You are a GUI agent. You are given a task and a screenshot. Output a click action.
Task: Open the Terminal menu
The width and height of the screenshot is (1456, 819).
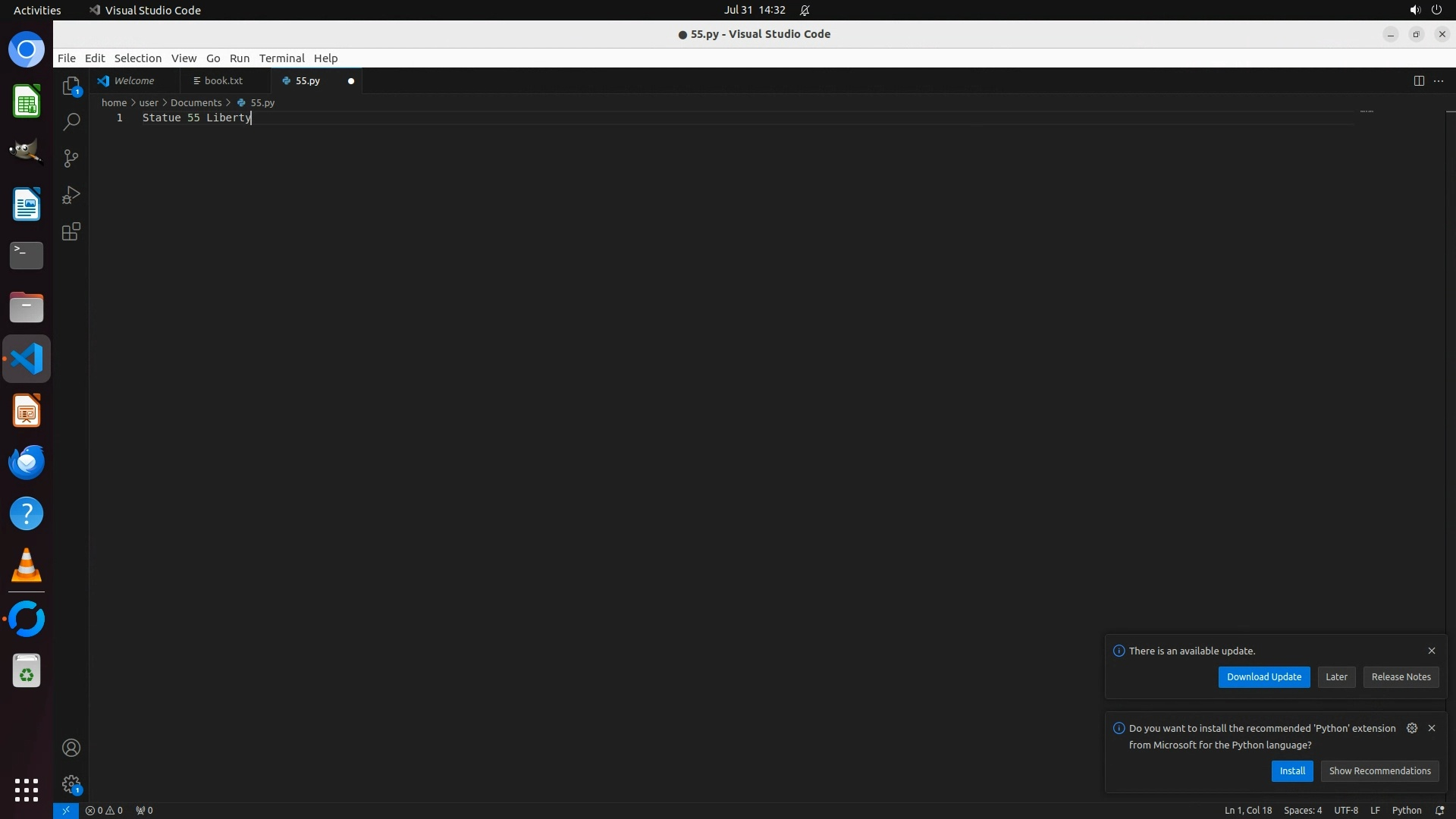click(x=281, y=58)
